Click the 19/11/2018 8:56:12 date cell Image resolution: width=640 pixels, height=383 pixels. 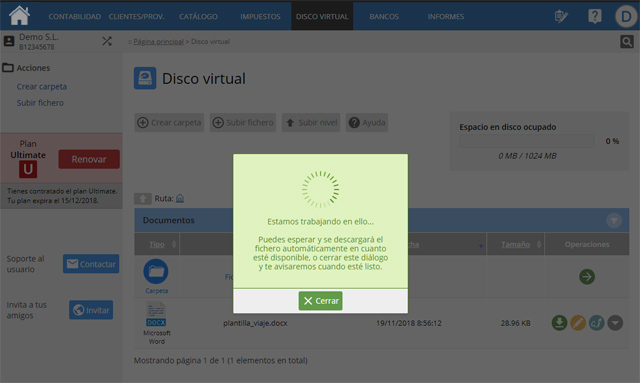pos(409,323)
